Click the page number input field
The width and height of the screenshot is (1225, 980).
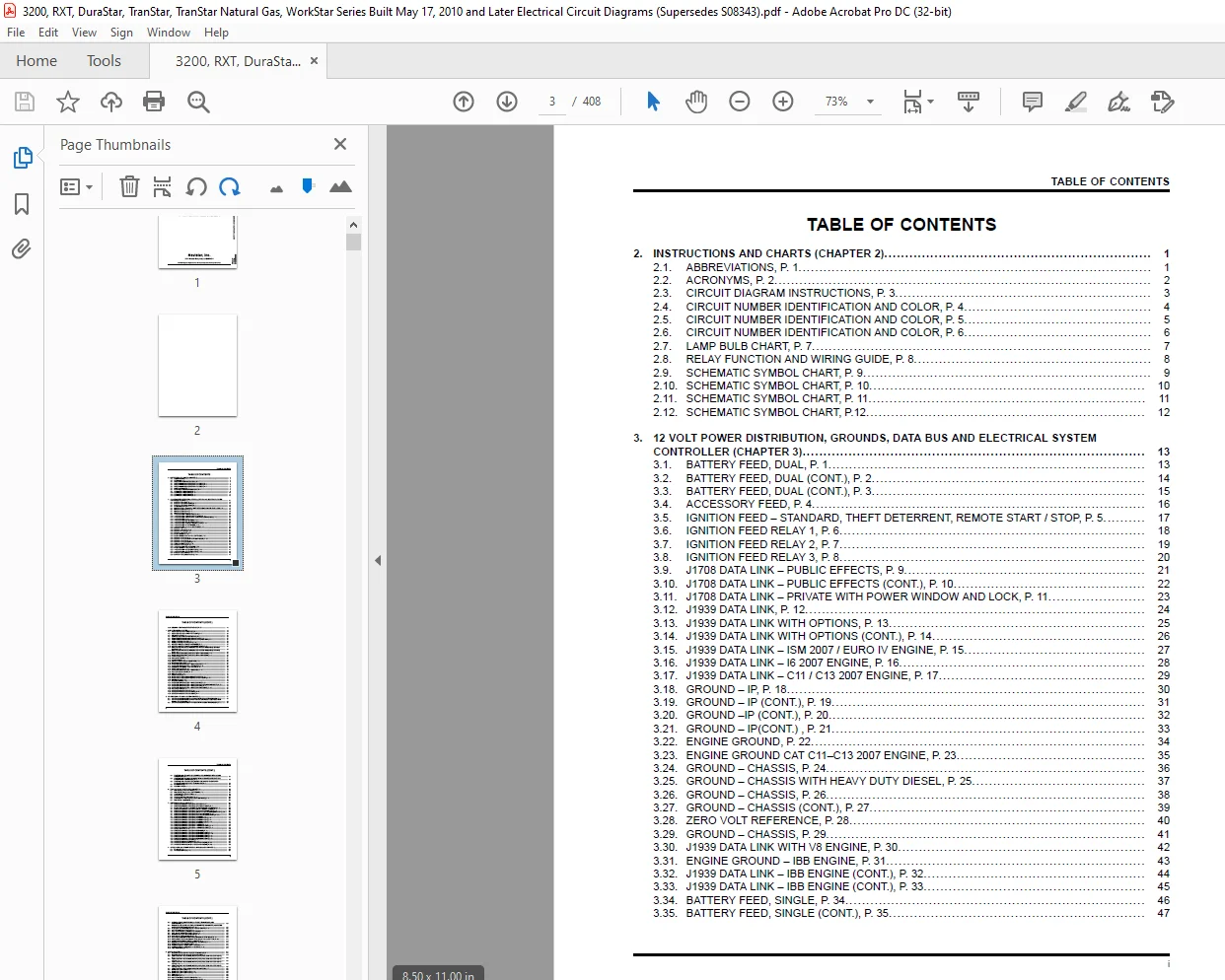(552, 102)
